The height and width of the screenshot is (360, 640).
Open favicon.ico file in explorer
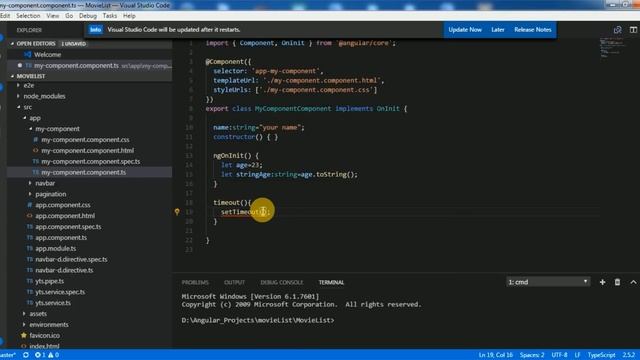click(44, 336)
